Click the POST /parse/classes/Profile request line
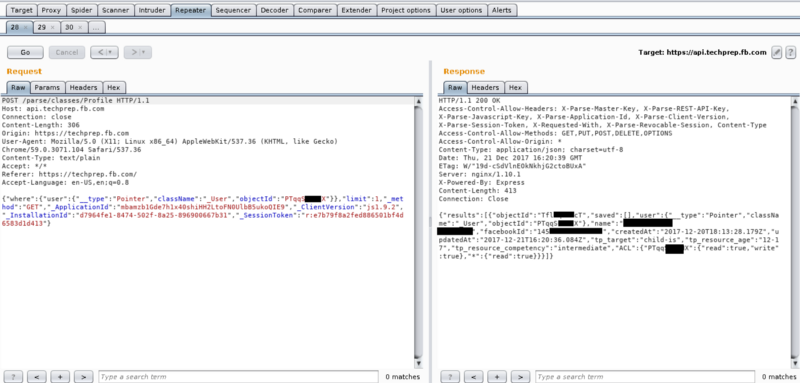The height and width of the screenshot is (383, 800). (x=76, y=100)
